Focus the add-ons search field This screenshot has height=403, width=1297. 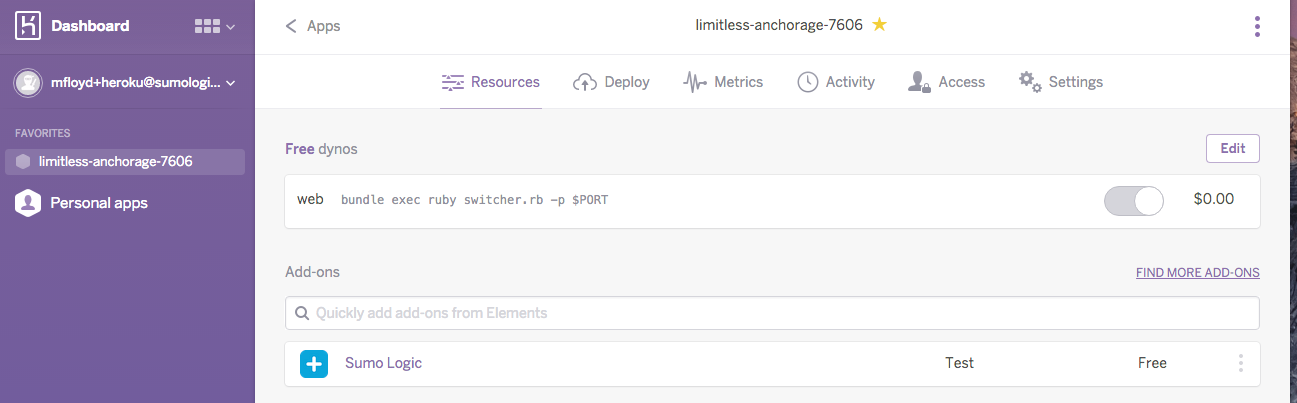click(x=772, y=313)
